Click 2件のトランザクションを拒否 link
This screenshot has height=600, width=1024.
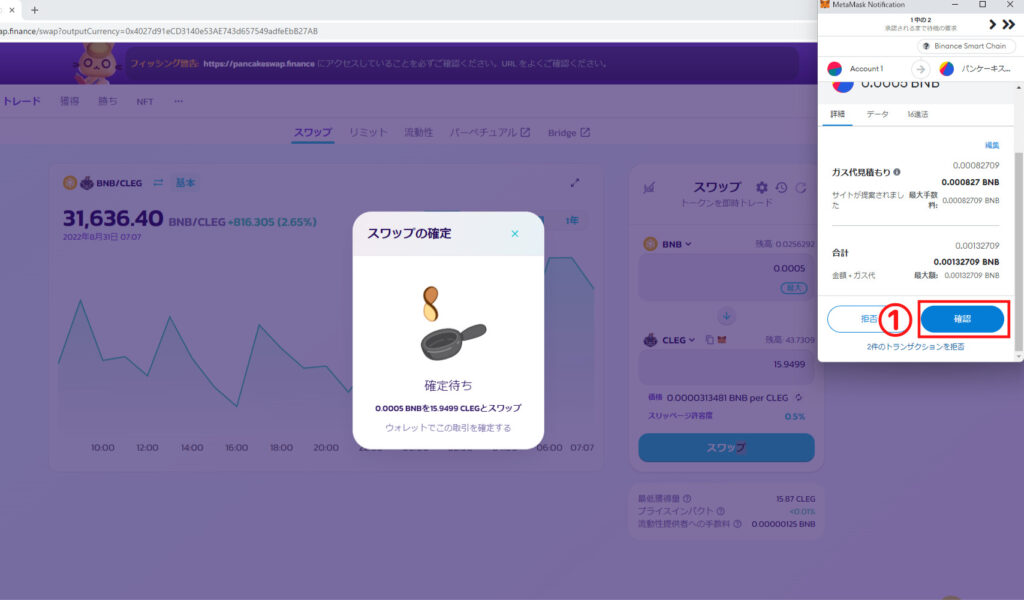(915, 347)
